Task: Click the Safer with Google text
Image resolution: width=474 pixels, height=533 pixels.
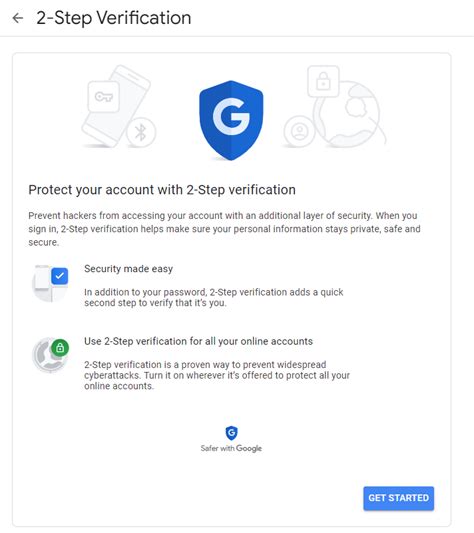Action: pos(231,448)
